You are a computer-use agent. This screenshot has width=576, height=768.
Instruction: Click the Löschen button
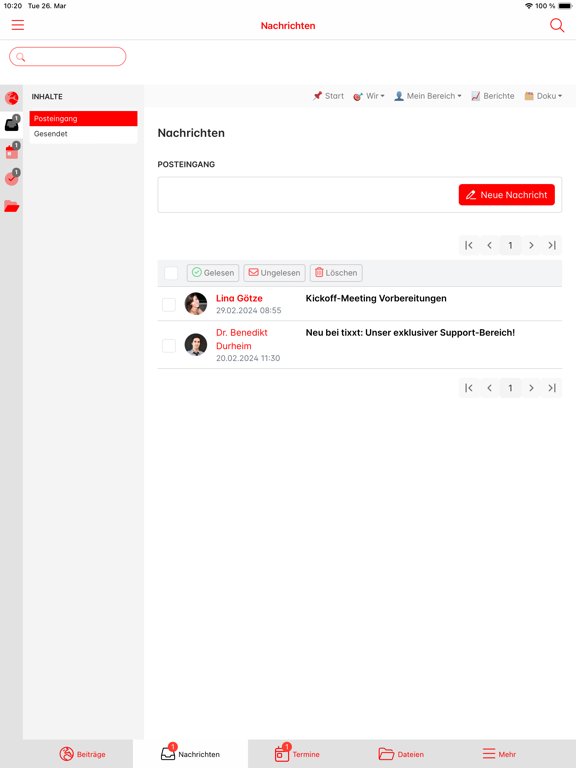tap(336, 273)
